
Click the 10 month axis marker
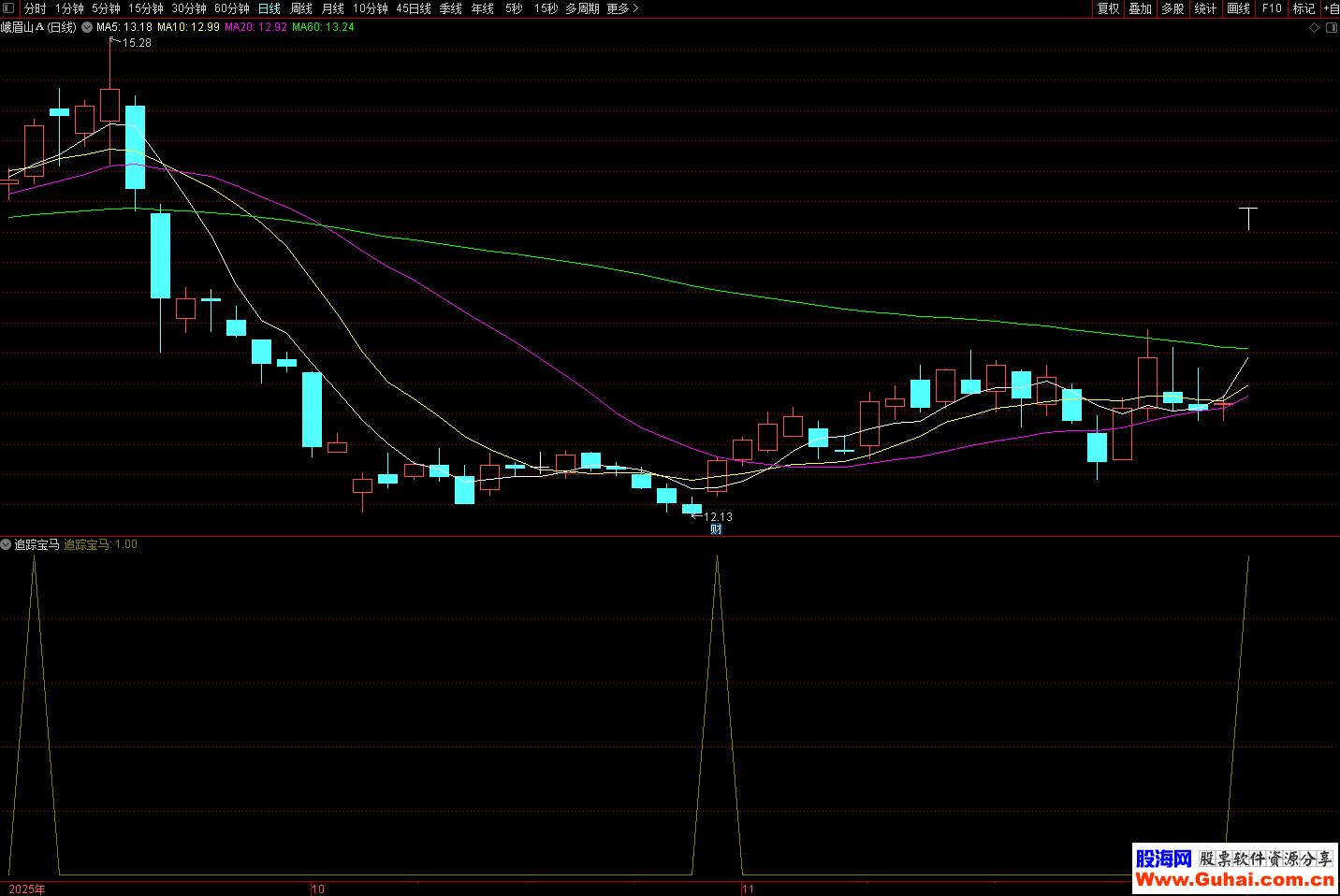tap(318, 889)
